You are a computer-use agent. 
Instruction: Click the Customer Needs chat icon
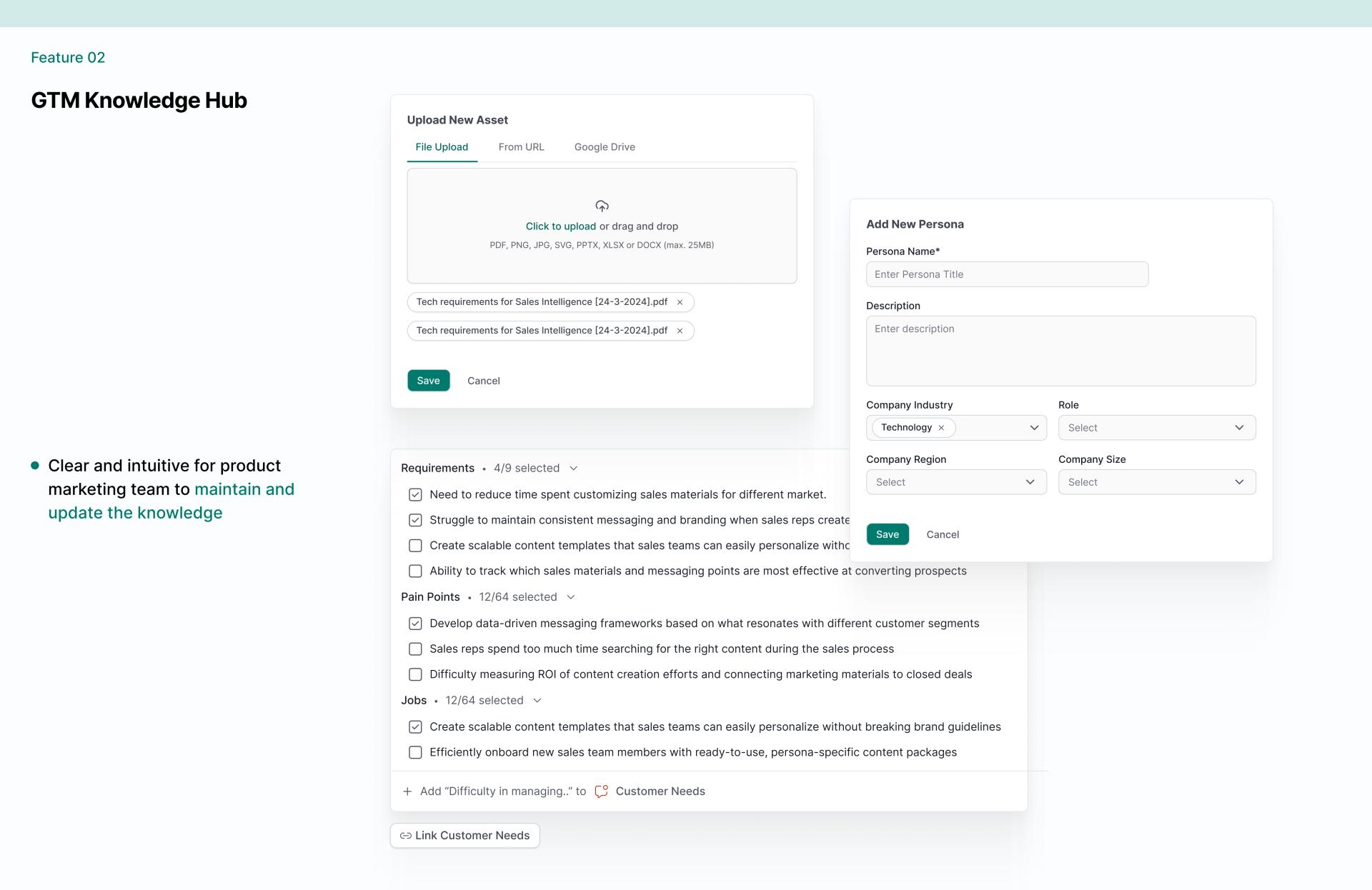point(602,791)
